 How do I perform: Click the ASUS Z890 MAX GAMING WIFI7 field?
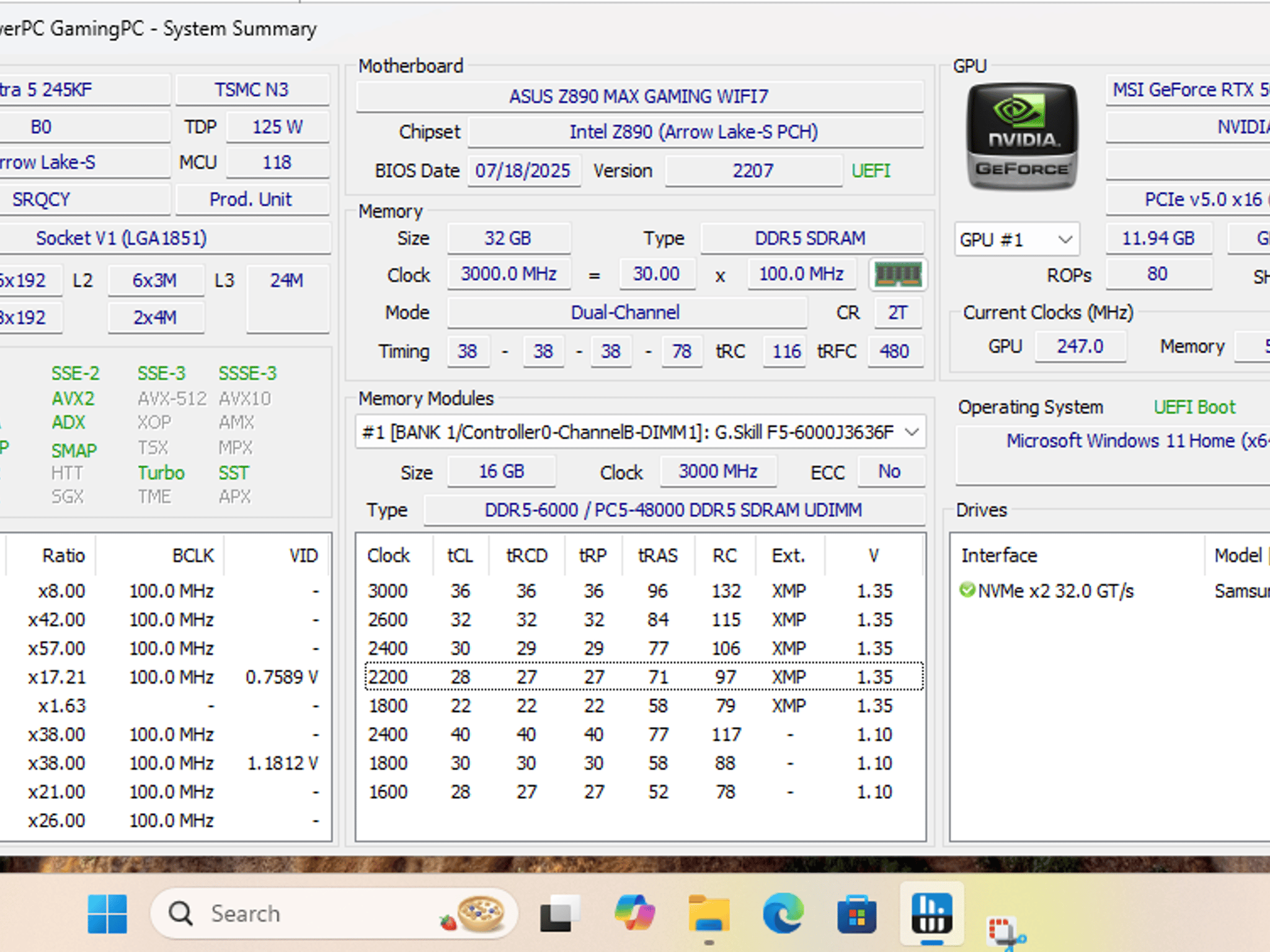(639, 96)
